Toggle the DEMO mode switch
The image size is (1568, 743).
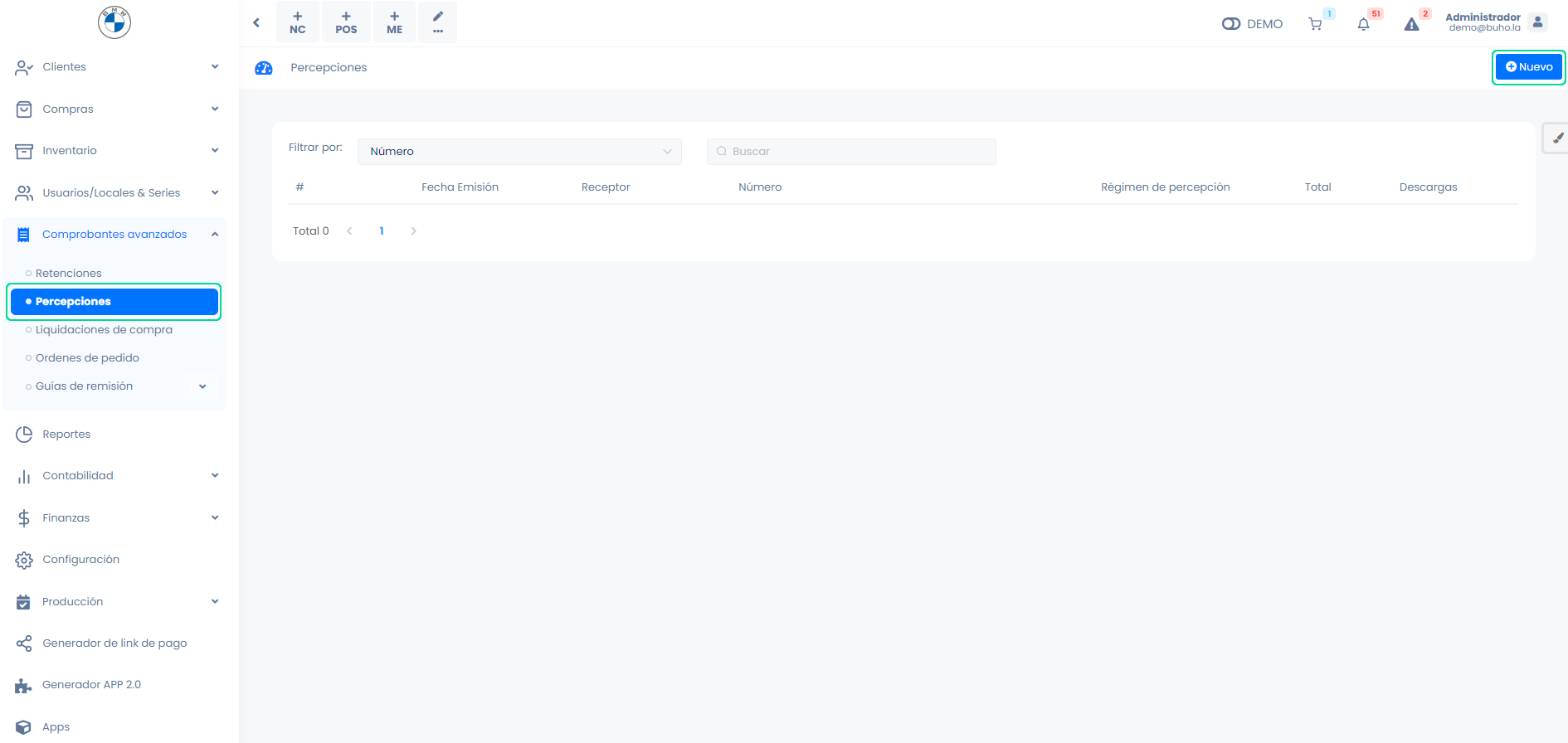[x=1230, y=24]
